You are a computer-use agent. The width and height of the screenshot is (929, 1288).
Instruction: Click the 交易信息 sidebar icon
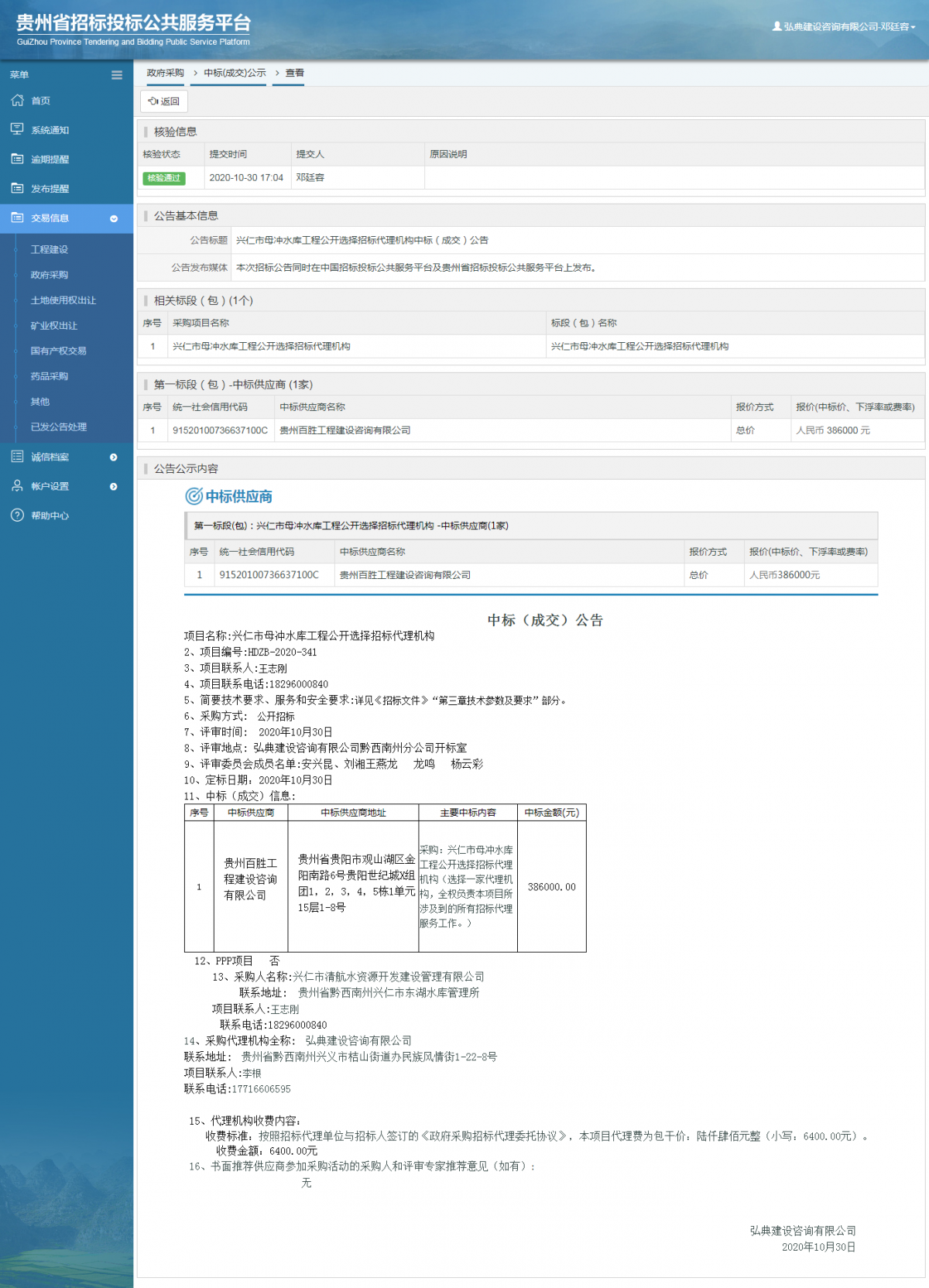17,218
